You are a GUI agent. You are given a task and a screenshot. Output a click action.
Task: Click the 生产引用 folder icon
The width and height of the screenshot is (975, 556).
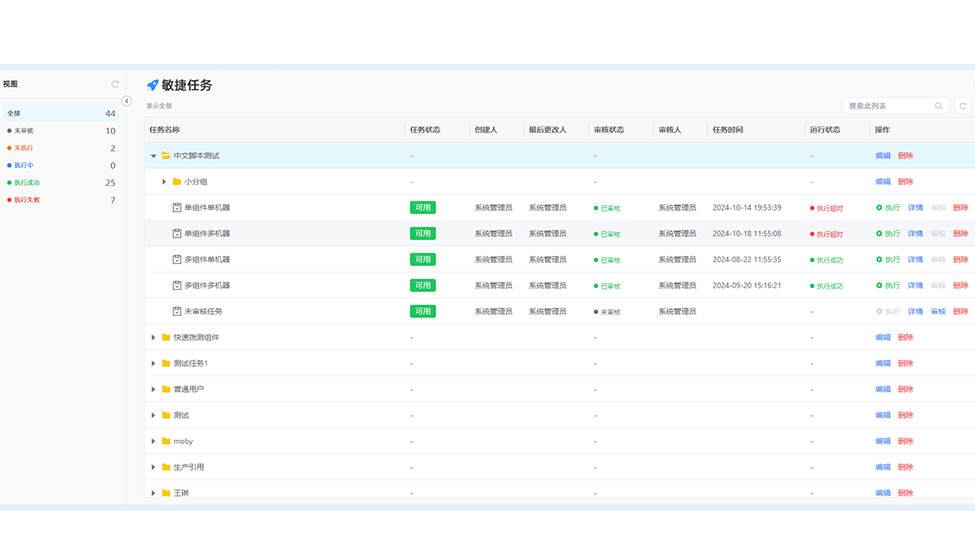[x=166, y=467]
